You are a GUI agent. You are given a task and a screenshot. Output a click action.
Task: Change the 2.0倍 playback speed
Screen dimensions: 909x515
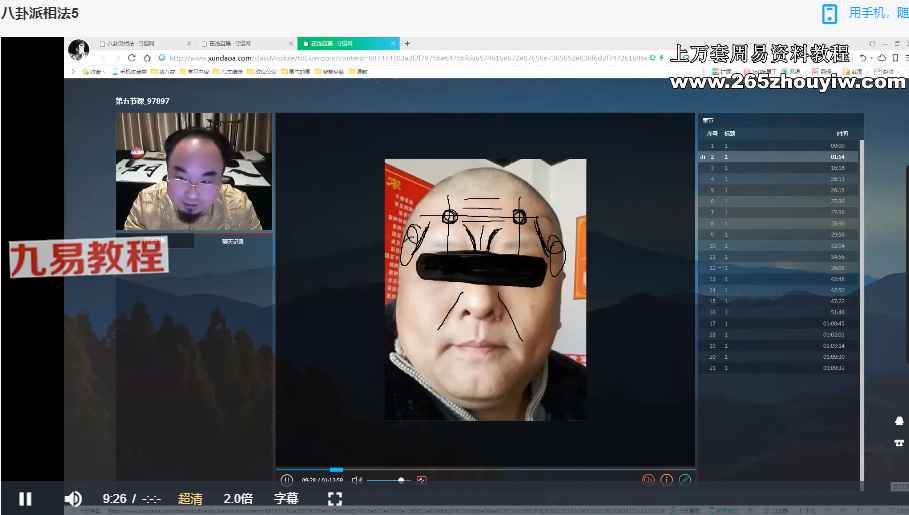[x=238, y=499]
